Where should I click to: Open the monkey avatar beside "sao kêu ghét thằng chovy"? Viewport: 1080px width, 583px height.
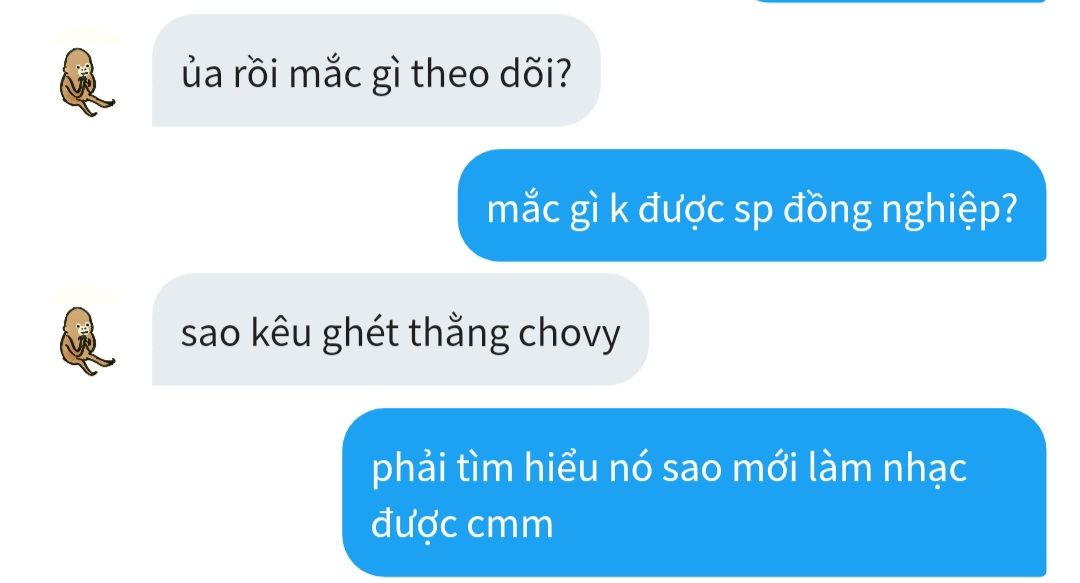[x=86, y=341]
